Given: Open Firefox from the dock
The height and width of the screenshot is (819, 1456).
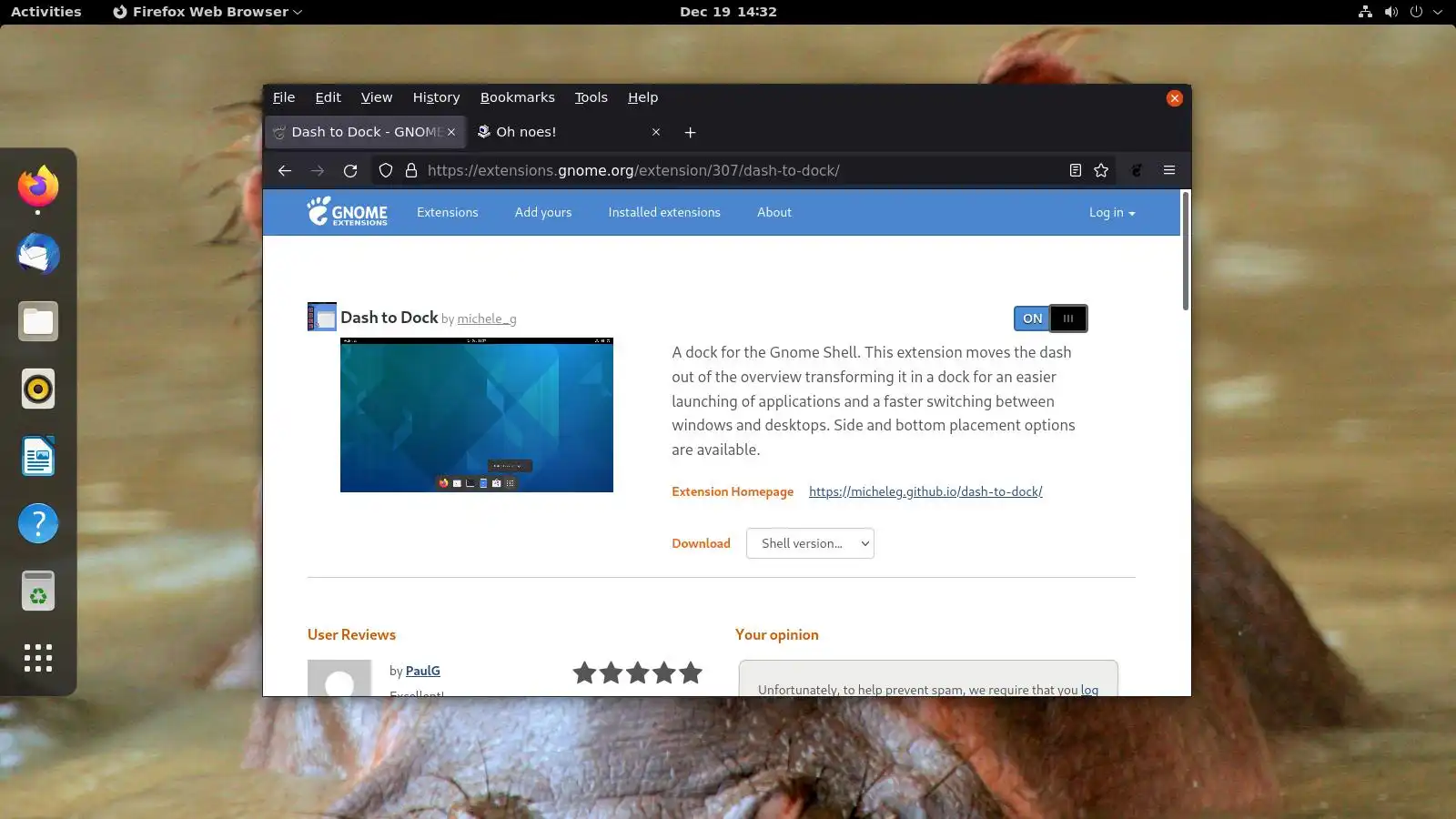Looking at the screenshot, I should pyautogui.click(x=38, y=187).
